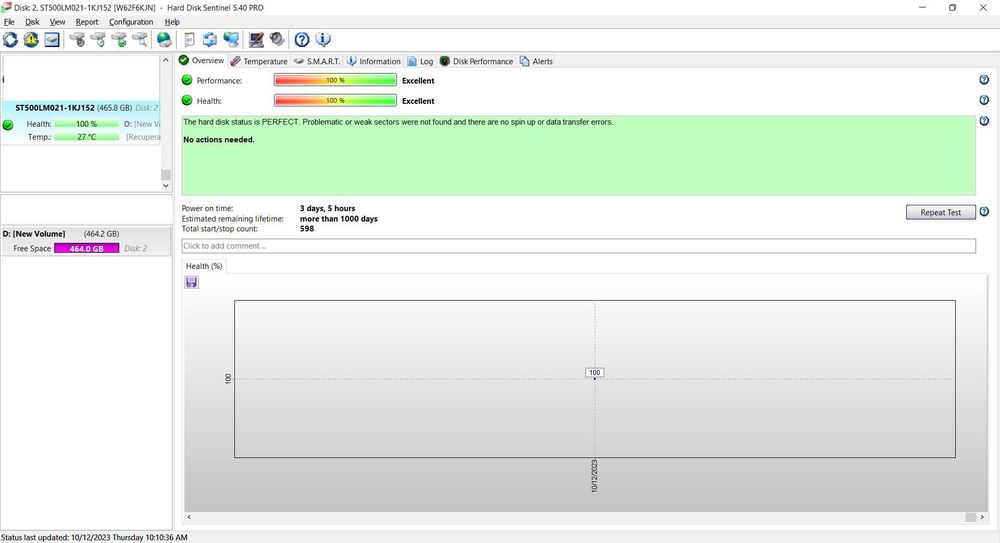
Task: Click the networked computers toolbar icon
Action: click(x=231, y=40)
